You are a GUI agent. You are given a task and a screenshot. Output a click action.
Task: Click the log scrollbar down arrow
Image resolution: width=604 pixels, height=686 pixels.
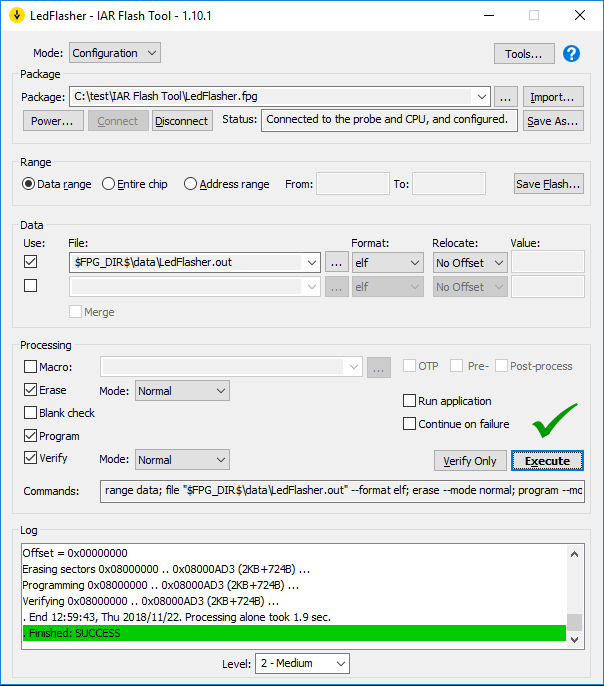pos(574,640)
